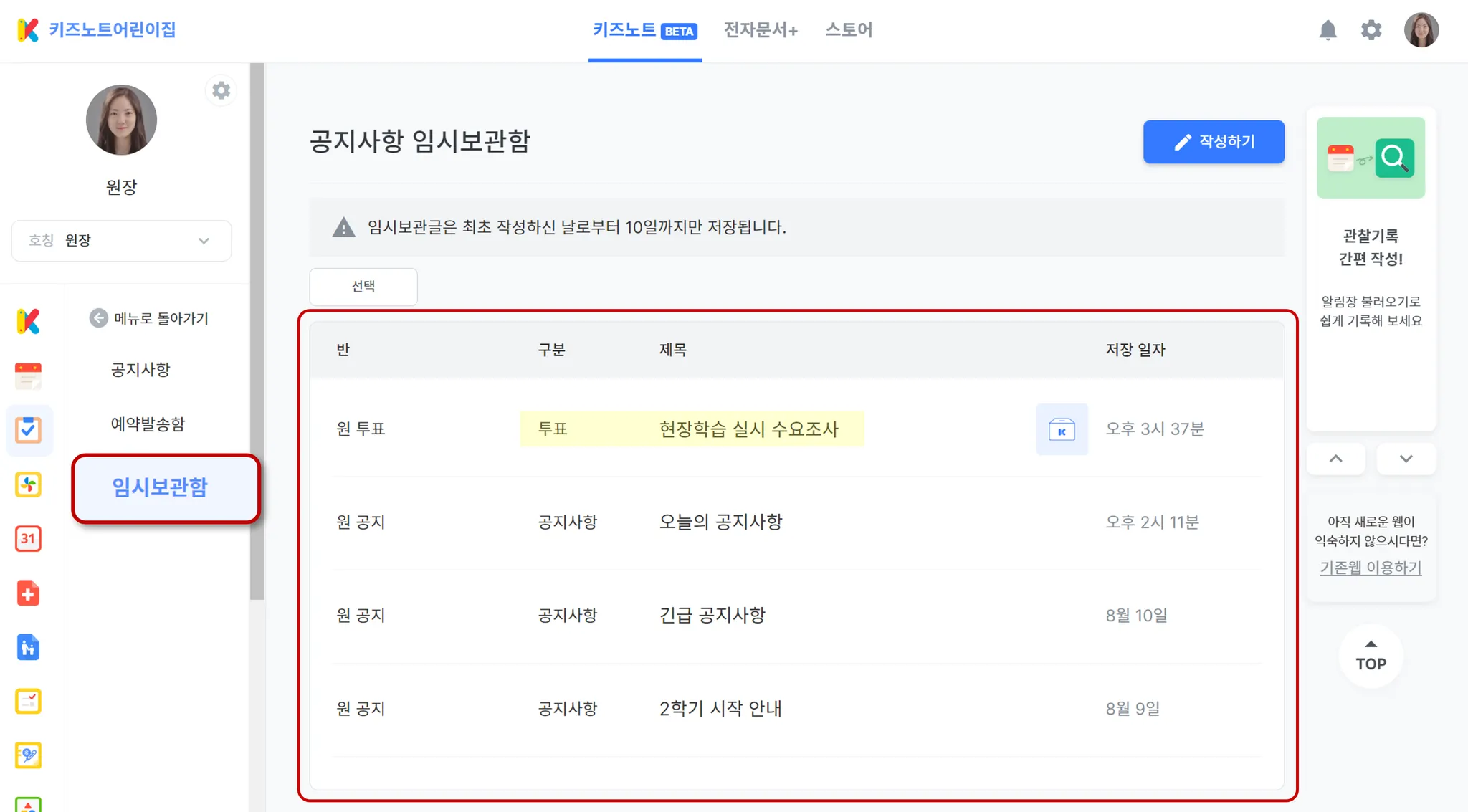This screenshot has width=1468, height=812.
Task: Open the notepad notice sidebar icon
Action: pyautogui.click(x=28, y=376)
